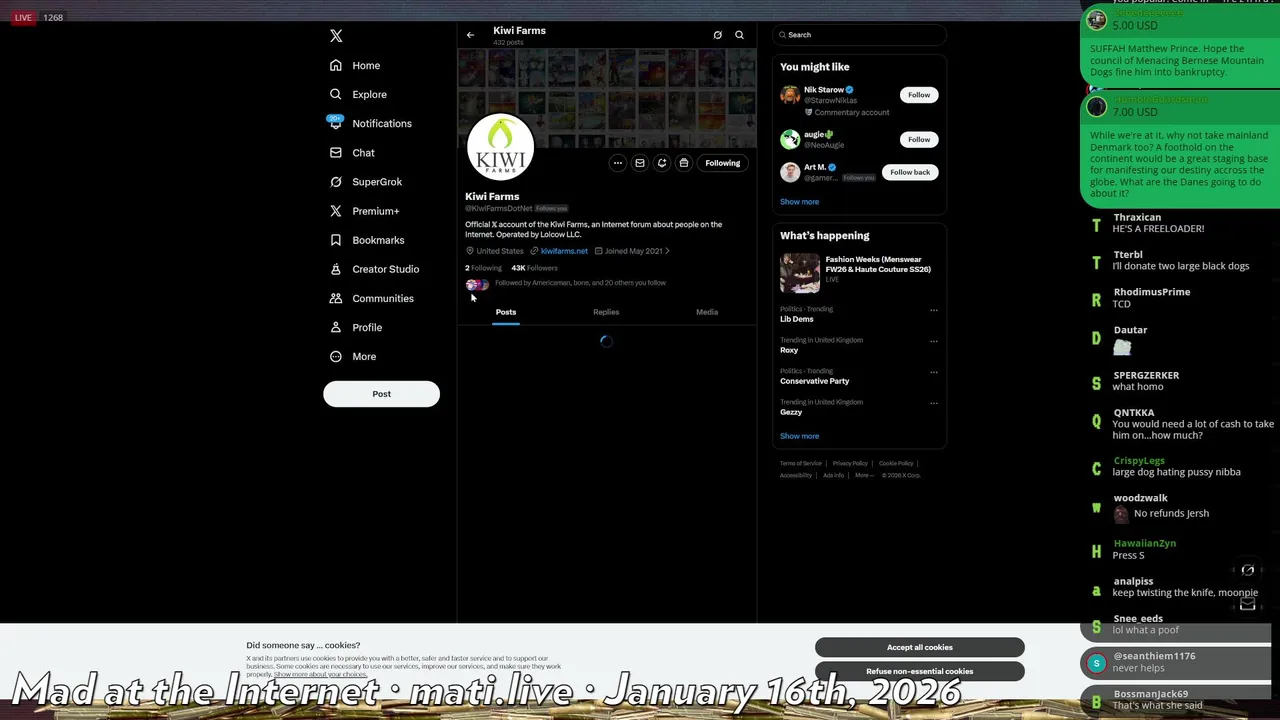Image resolution: width=1280 pixels, height=720 pixels.
Task: Click the X logo in the sidebar
Action: [x=336, y=36]
